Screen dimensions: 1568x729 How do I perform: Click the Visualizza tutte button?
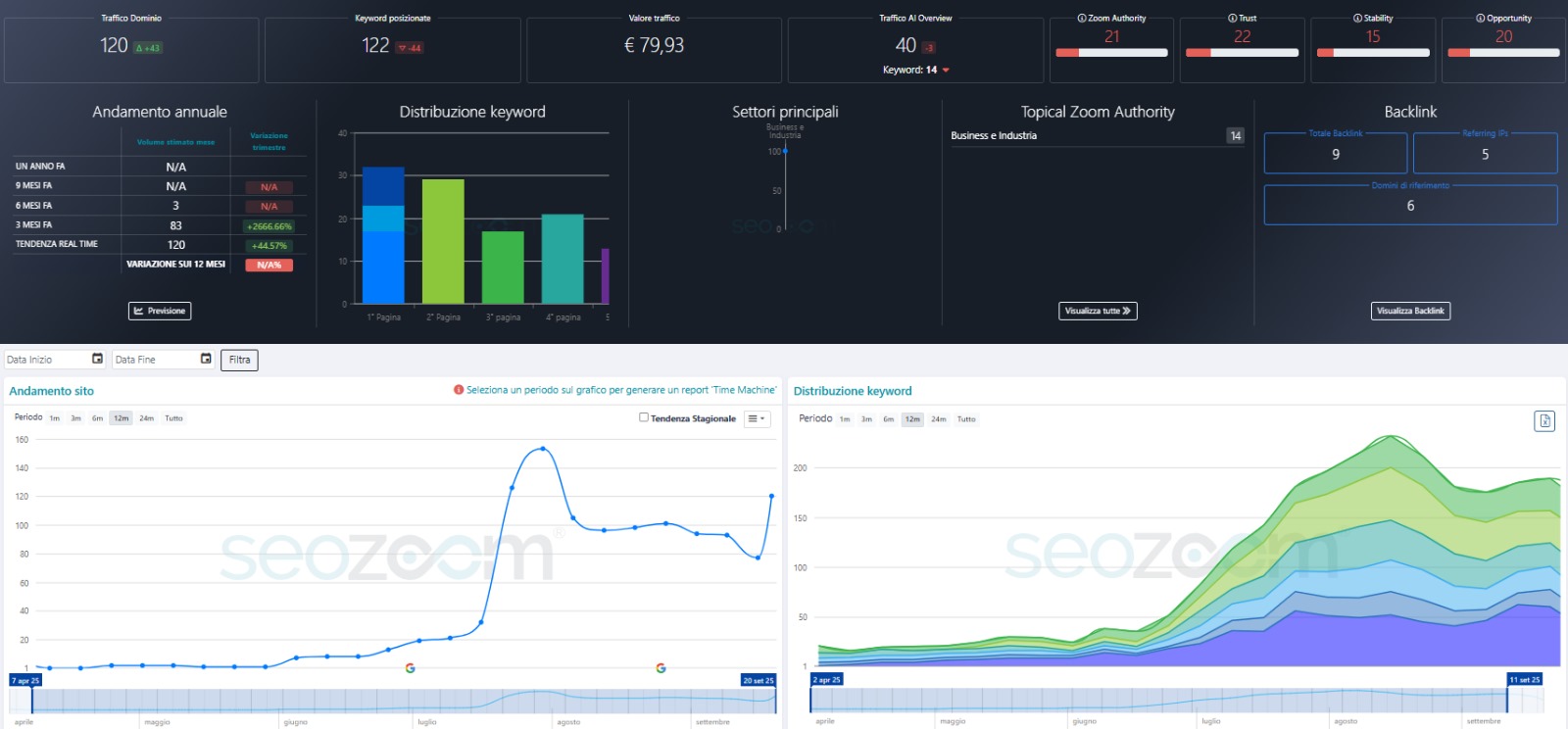coord(1098,311)
